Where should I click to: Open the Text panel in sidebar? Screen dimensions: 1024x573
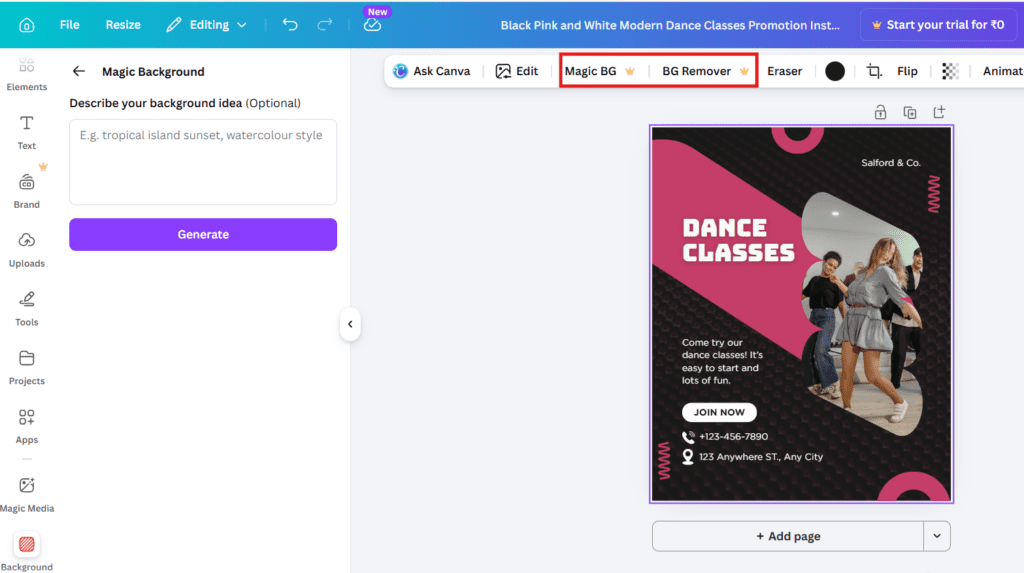pyautogui.click(x=27, y=131)
